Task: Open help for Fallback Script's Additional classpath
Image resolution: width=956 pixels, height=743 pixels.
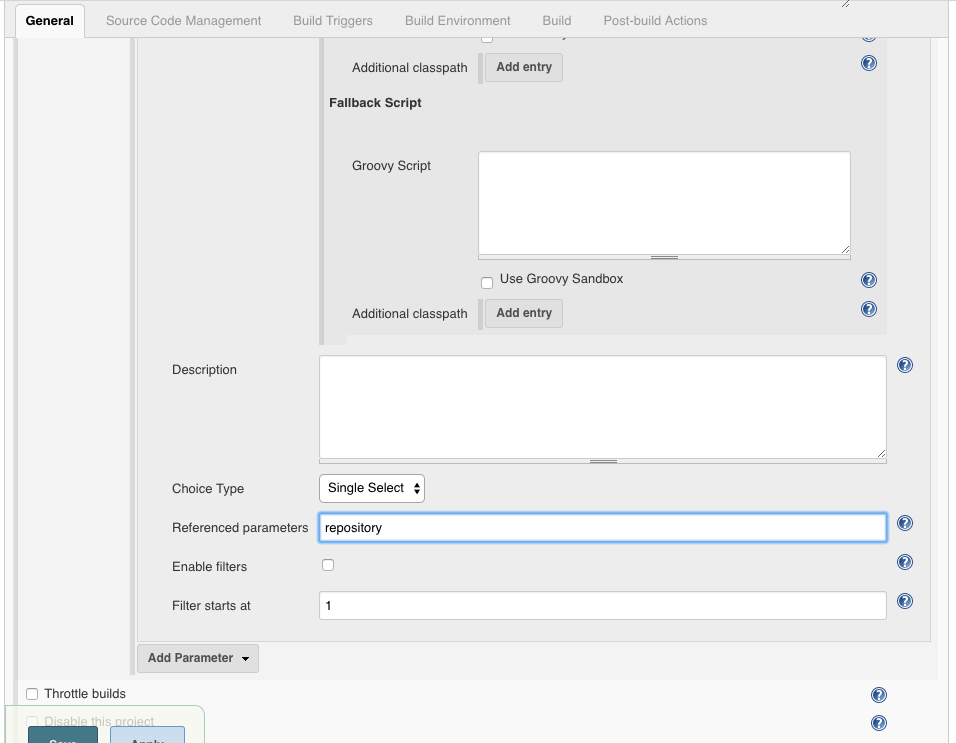Action: 869,310
